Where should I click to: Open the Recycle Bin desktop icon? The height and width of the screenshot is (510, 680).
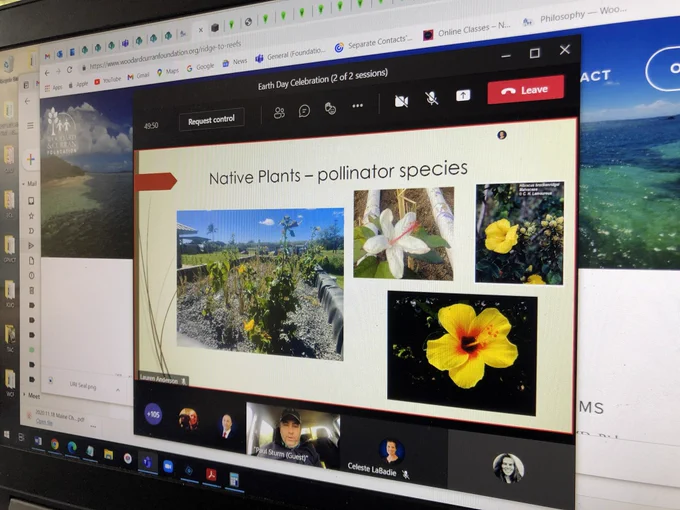coord(10,70)
